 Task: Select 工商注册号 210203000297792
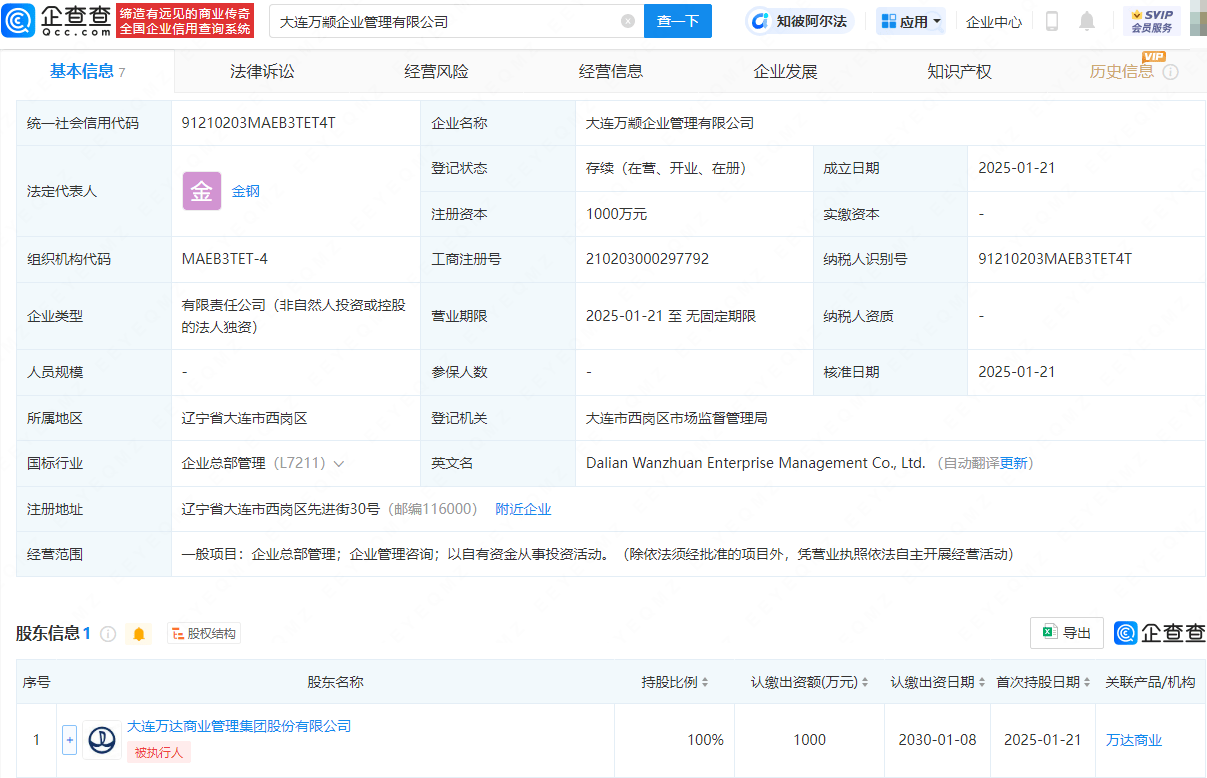[647, 259]
